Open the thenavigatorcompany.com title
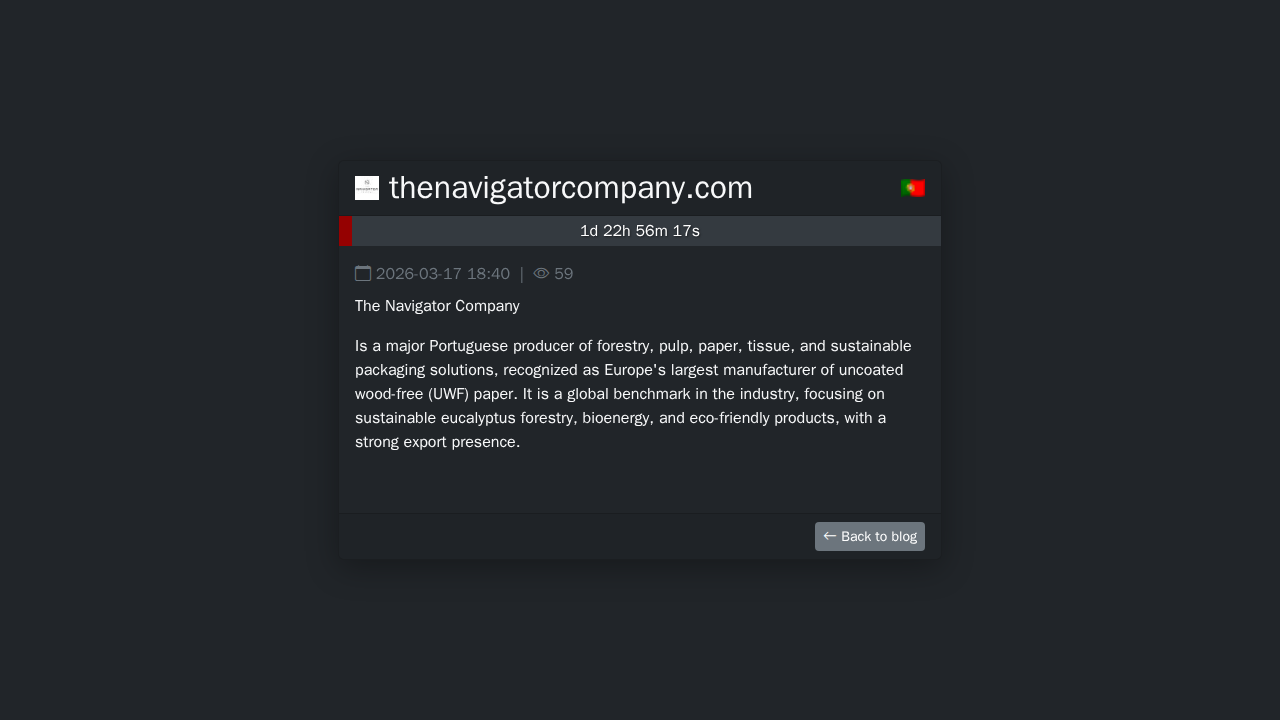This screenshot has height=720, width=1280. pyautogui.click(x=570, y=188)
